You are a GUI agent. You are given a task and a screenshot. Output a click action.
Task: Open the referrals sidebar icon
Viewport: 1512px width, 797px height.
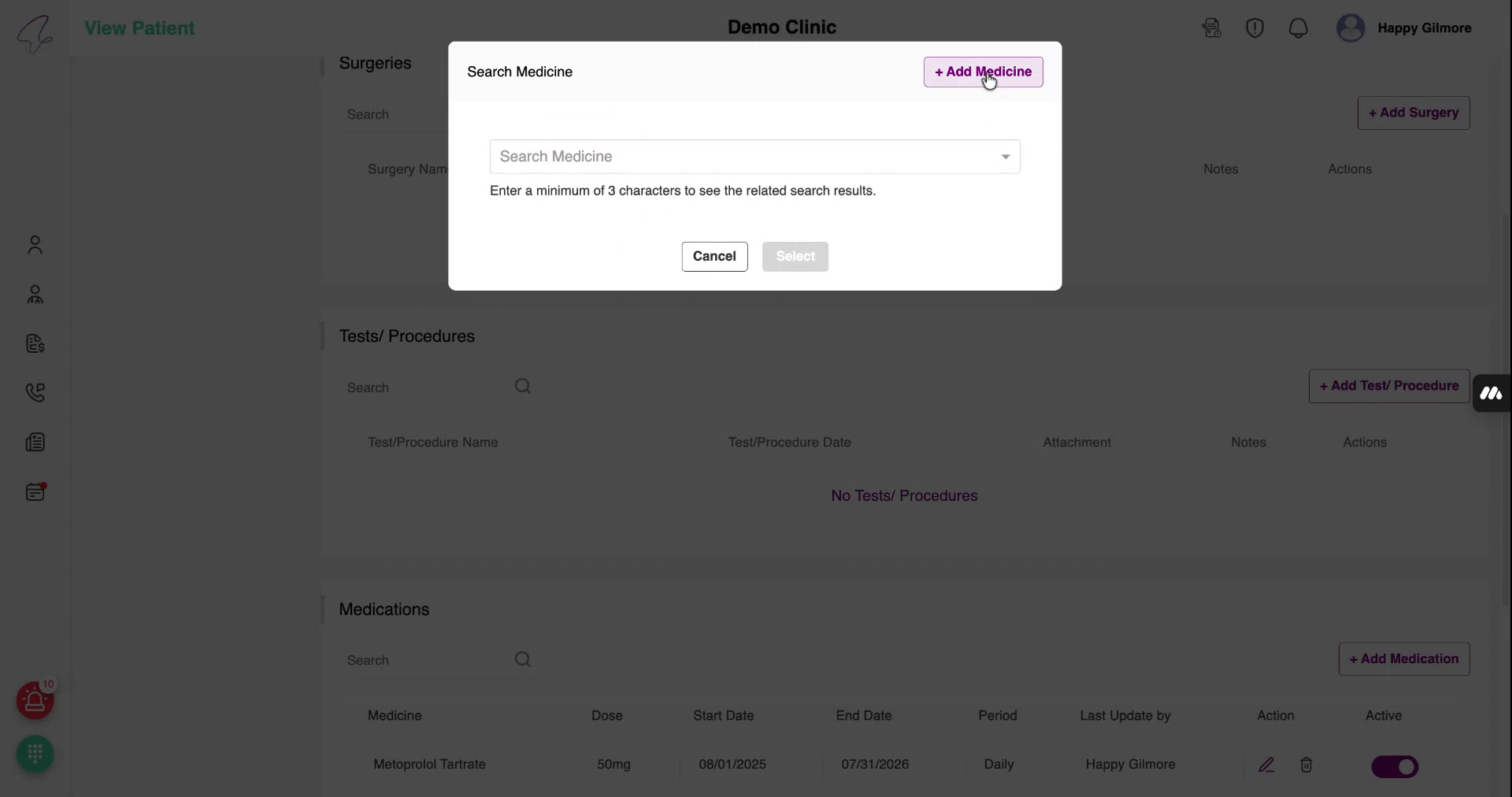pyautogui.click(x=35, y=295)
